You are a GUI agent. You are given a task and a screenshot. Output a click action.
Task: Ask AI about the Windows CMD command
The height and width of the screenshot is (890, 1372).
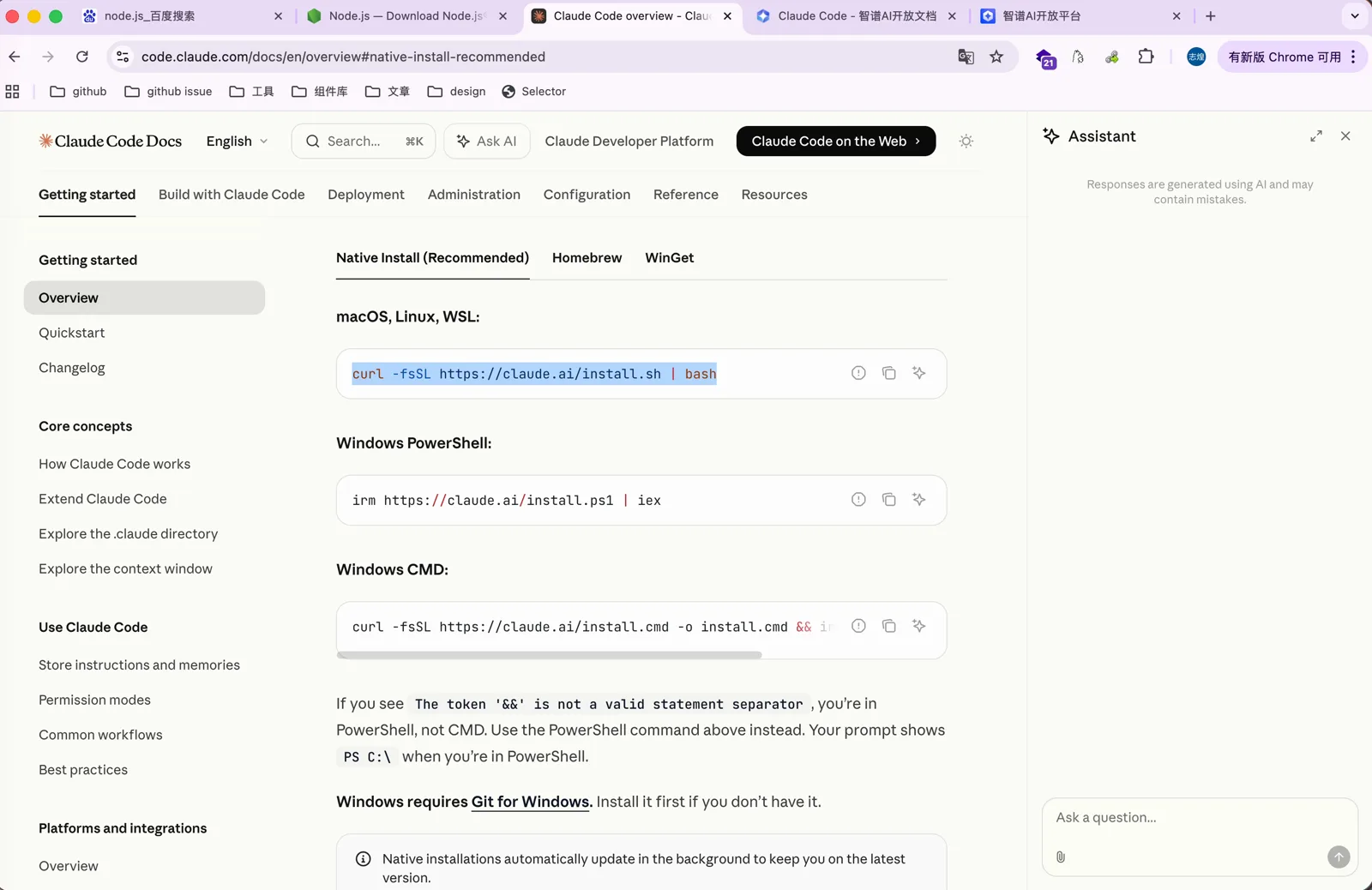click(919, 626)
